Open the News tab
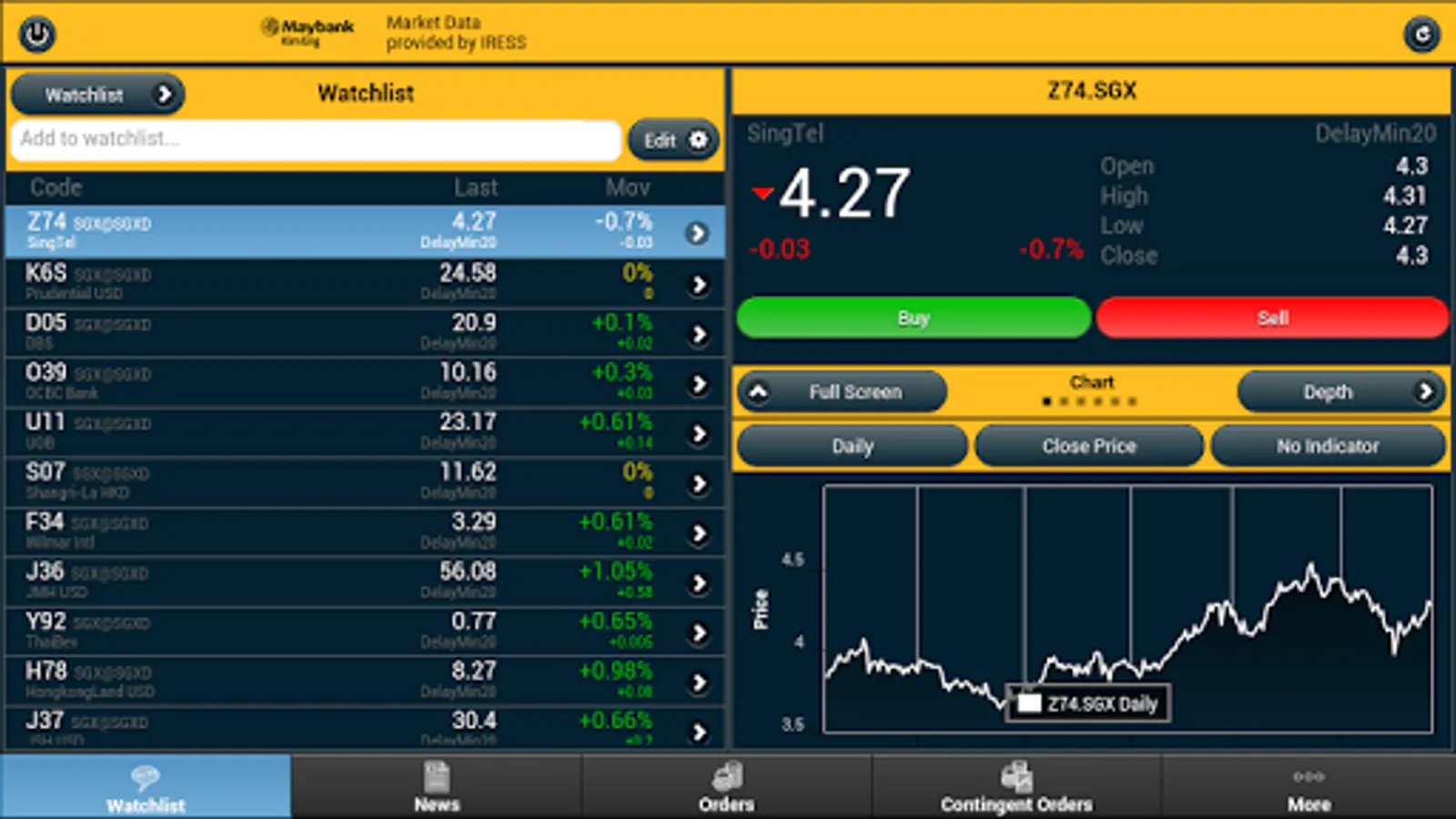The image size is (1456, 819). (437, 786)
